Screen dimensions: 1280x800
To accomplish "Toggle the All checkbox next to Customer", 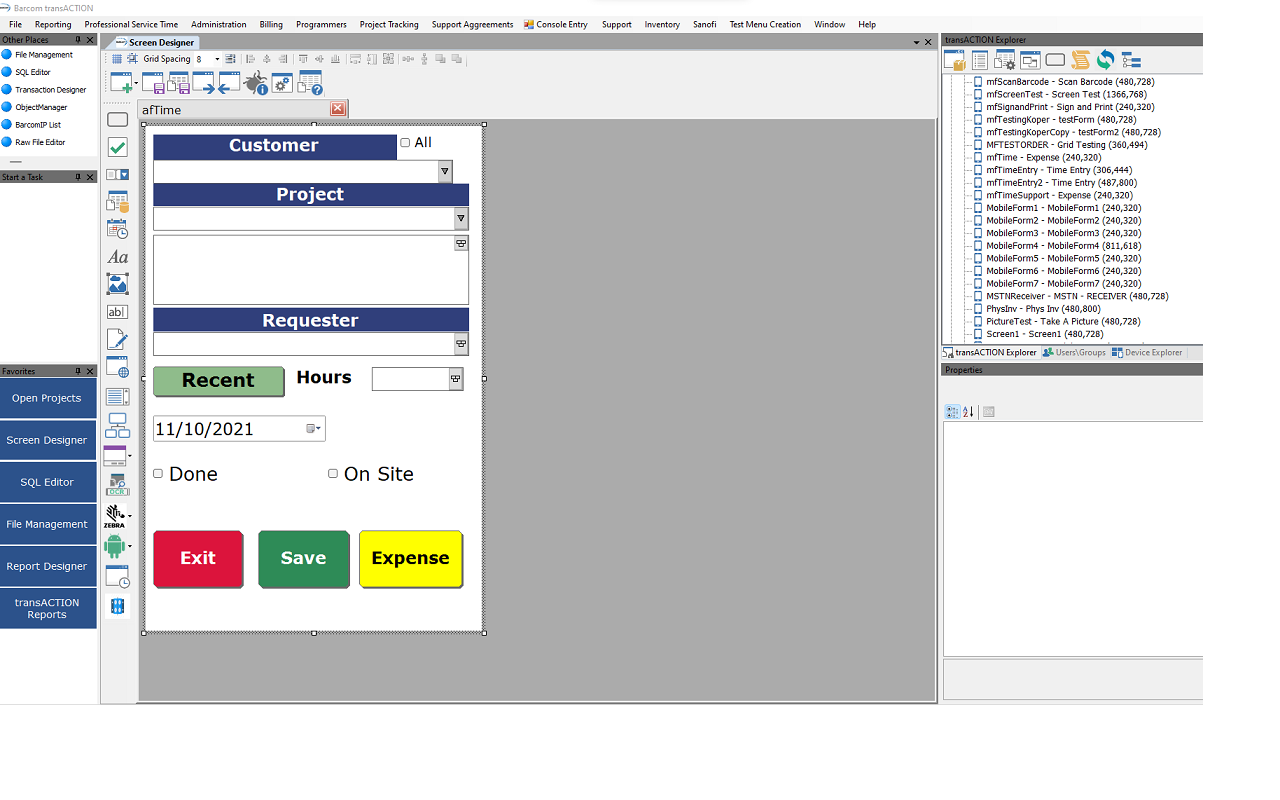I will 405,143.
